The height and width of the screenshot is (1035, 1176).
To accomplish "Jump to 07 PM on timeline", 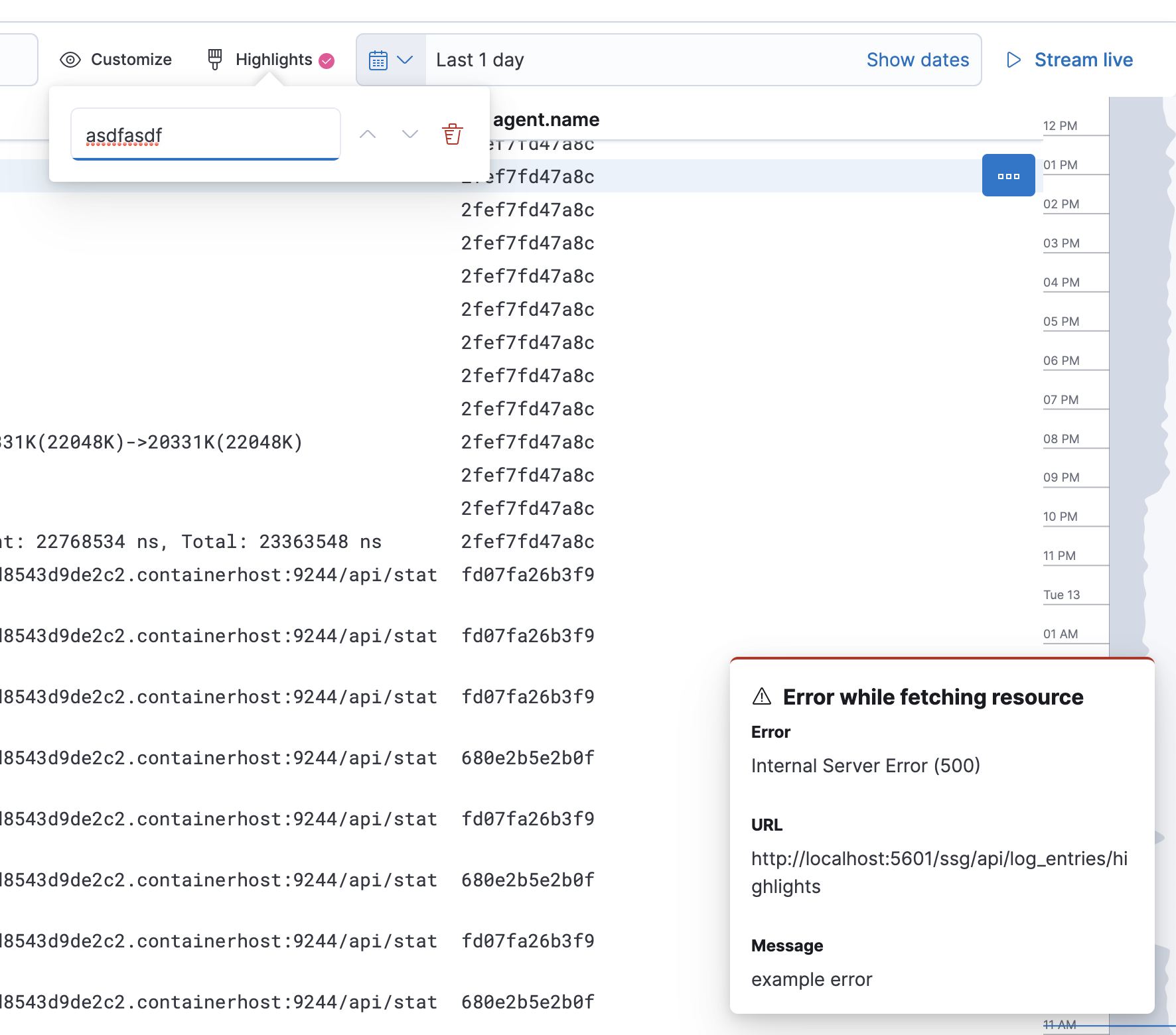I will (1061, 400).
